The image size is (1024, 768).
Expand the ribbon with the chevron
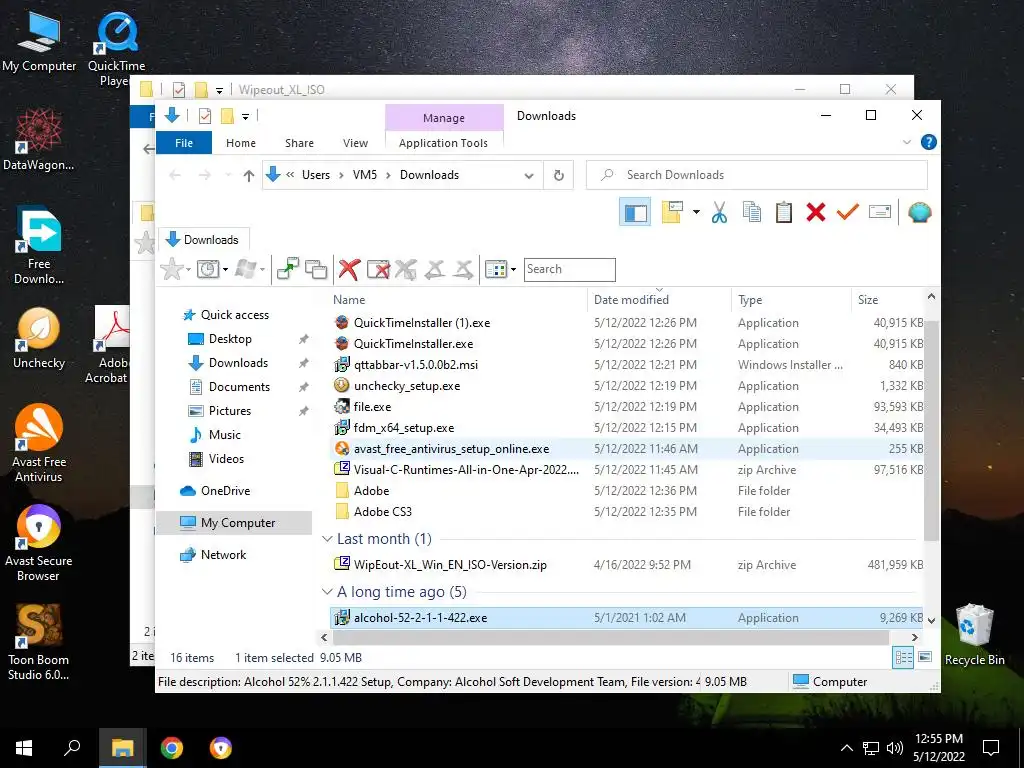pos(907,142)
